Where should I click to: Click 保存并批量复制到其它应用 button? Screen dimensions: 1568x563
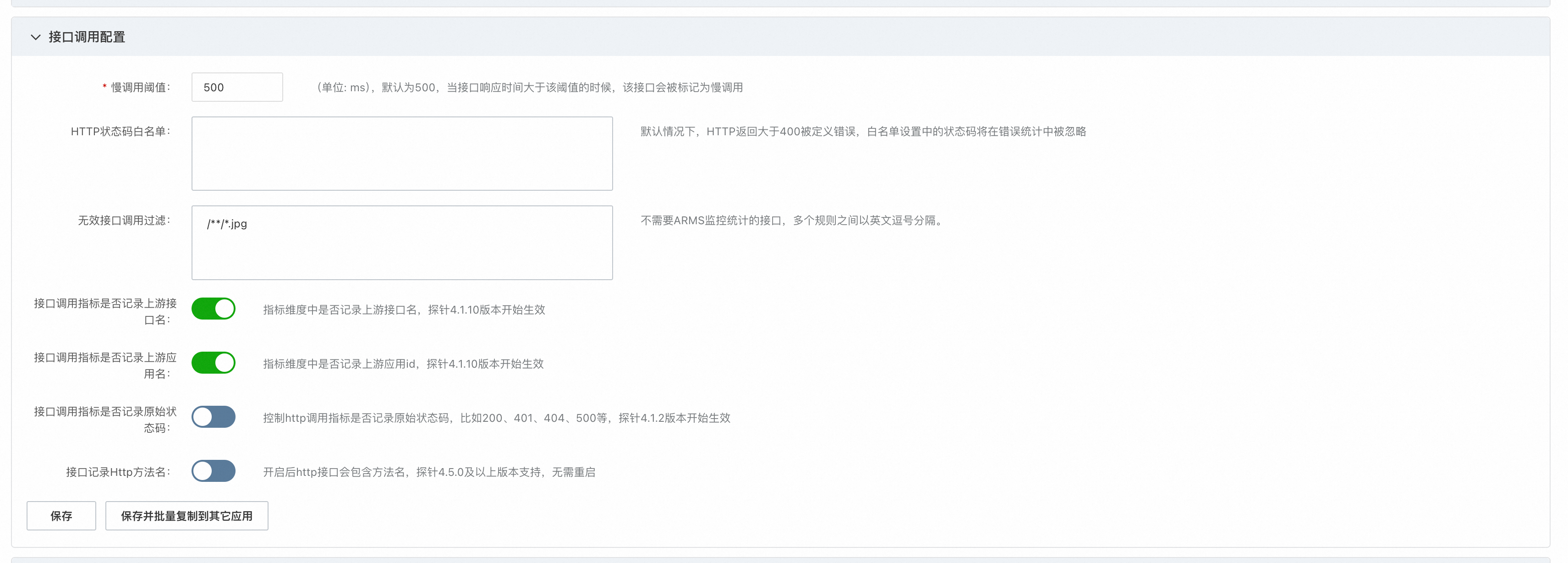[x=186, y=516]
